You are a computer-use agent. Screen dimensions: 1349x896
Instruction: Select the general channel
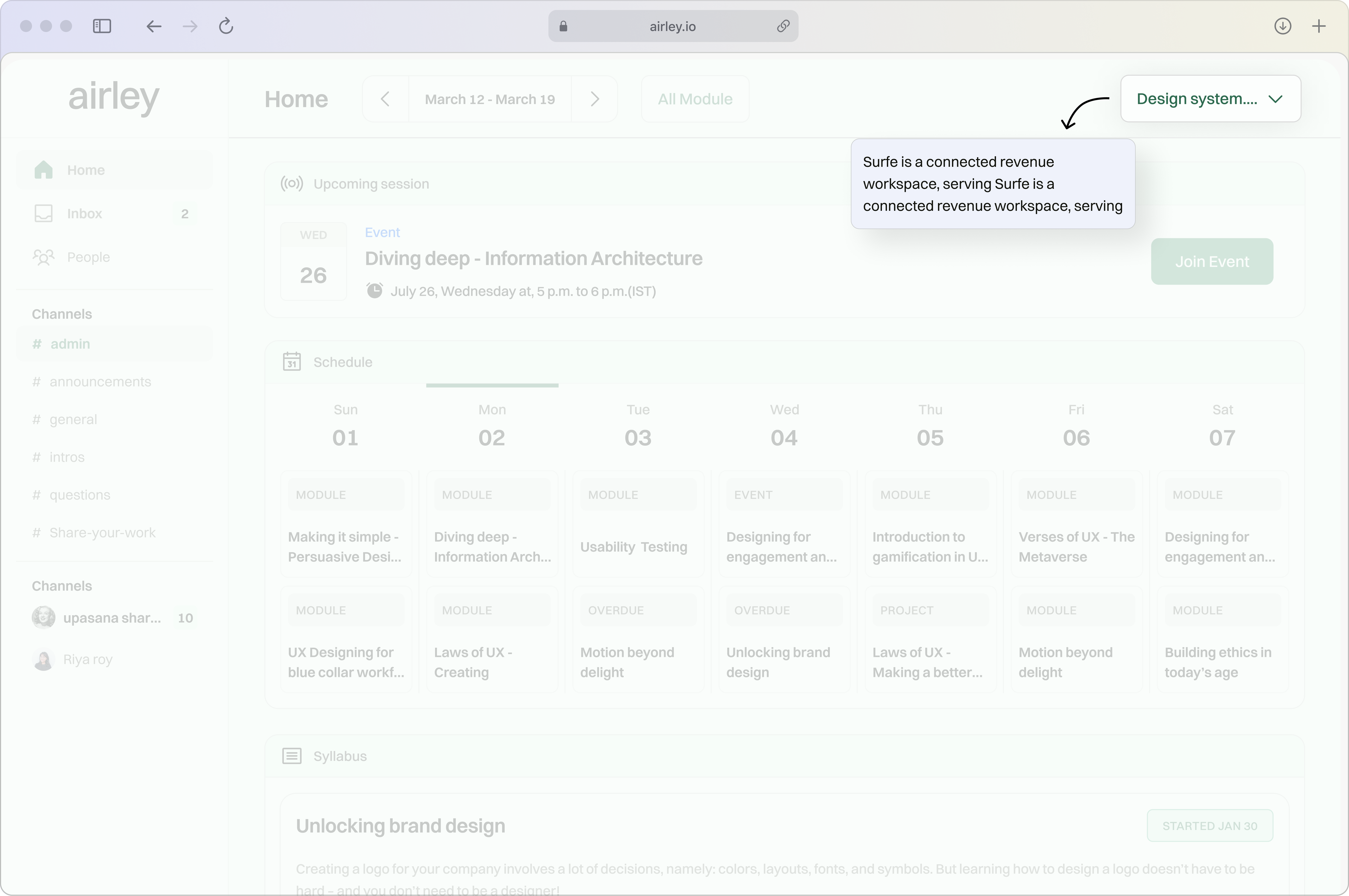(x=114, y=419)
